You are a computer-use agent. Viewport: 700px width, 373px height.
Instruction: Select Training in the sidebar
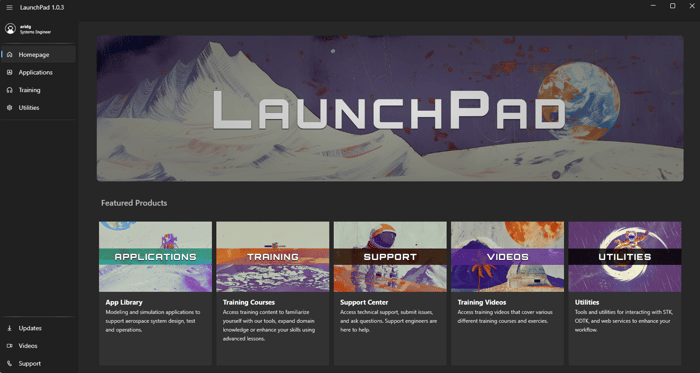[x=38, y=90]
